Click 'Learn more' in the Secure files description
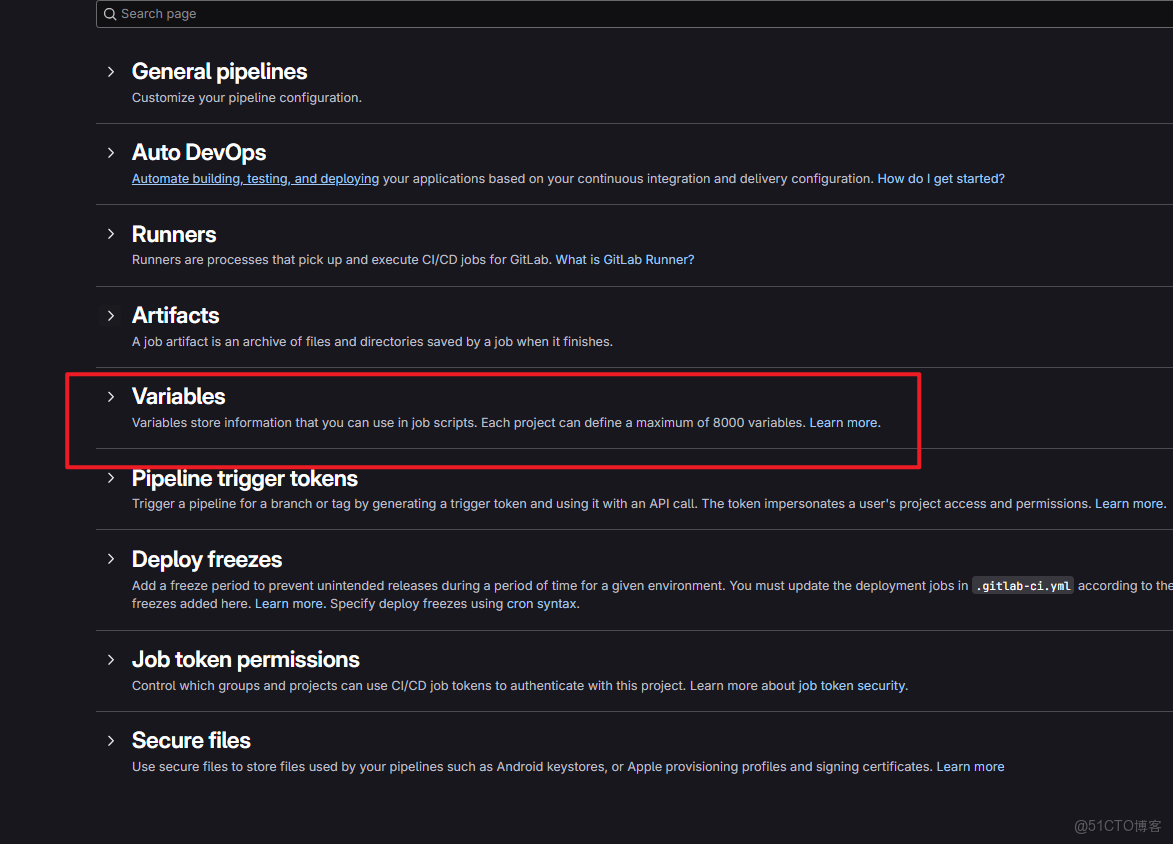1173x844 pixels. point(970,766)
